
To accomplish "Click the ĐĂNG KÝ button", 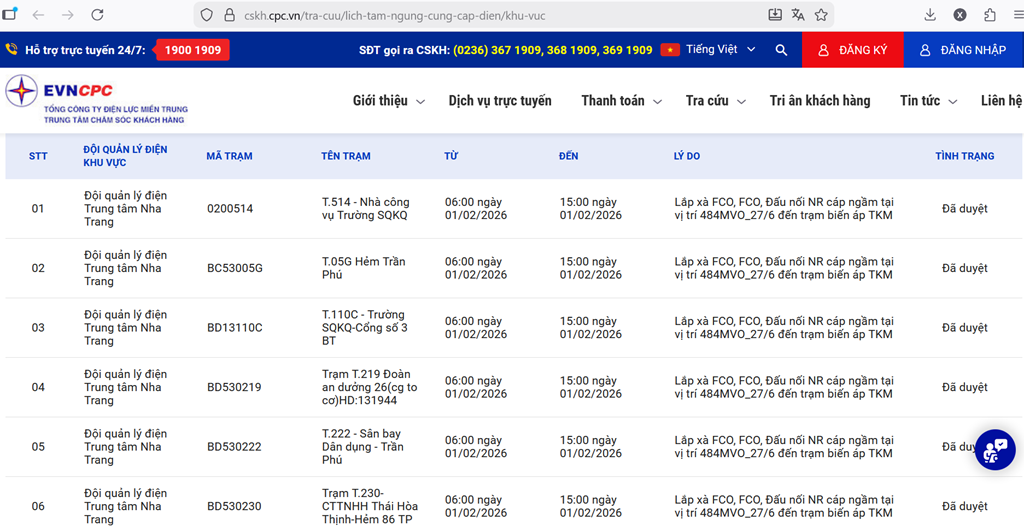I will coord(852,50).
